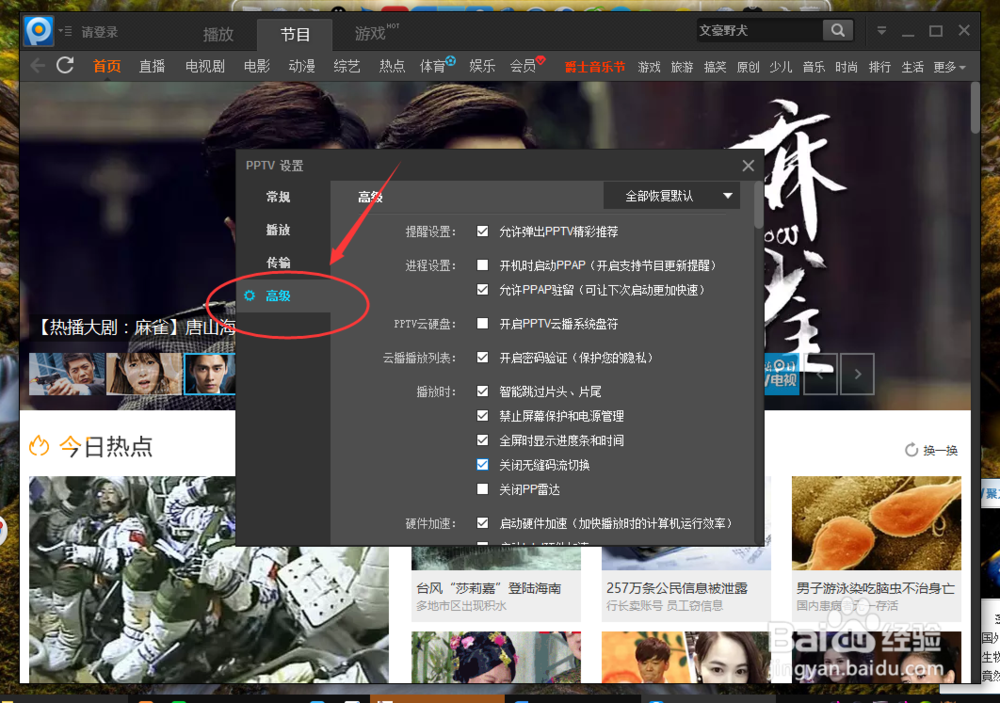This screenshot has height=703, width=1000.
Task: Click the 换一换 refresh button
Action: tap(932, 450)
